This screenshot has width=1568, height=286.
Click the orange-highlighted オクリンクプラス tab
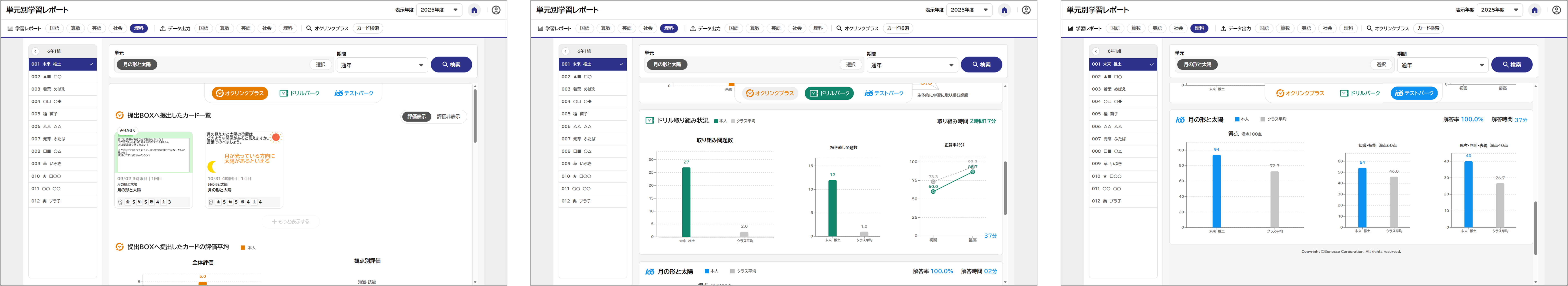240,93
